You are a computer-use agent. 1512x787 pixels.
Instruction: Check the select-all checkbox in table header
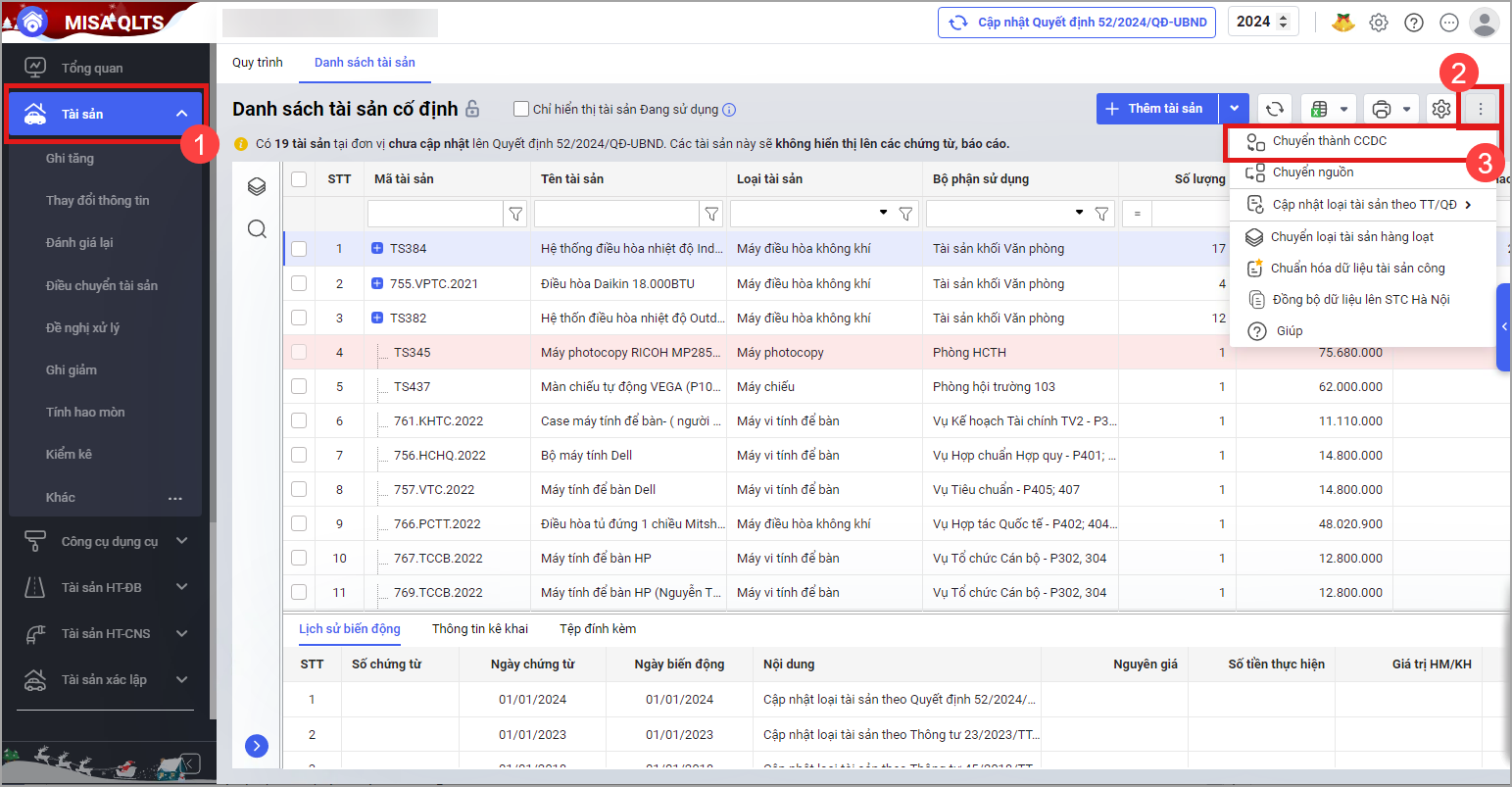(299, 179)
